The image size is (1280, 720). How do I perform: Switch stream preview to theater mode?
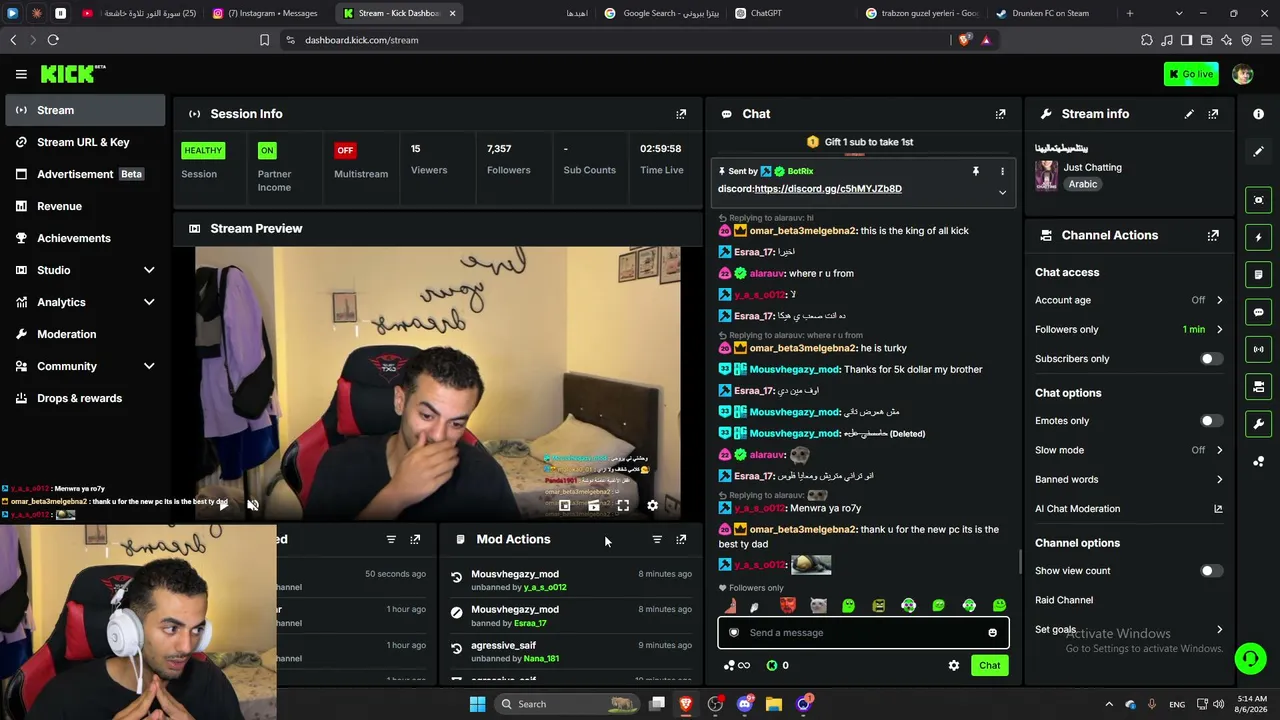(593, 506)
